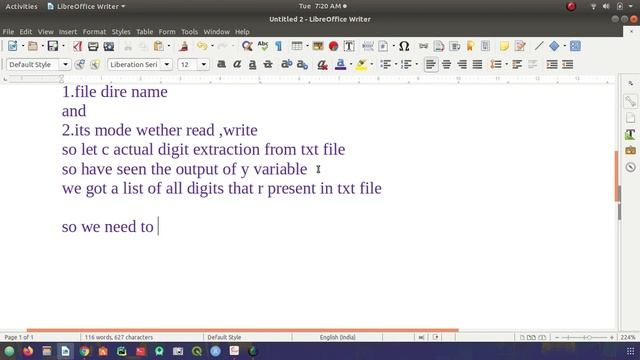Click Page 1 of 1 status field
640x360 pixels.
coord(19,338)
